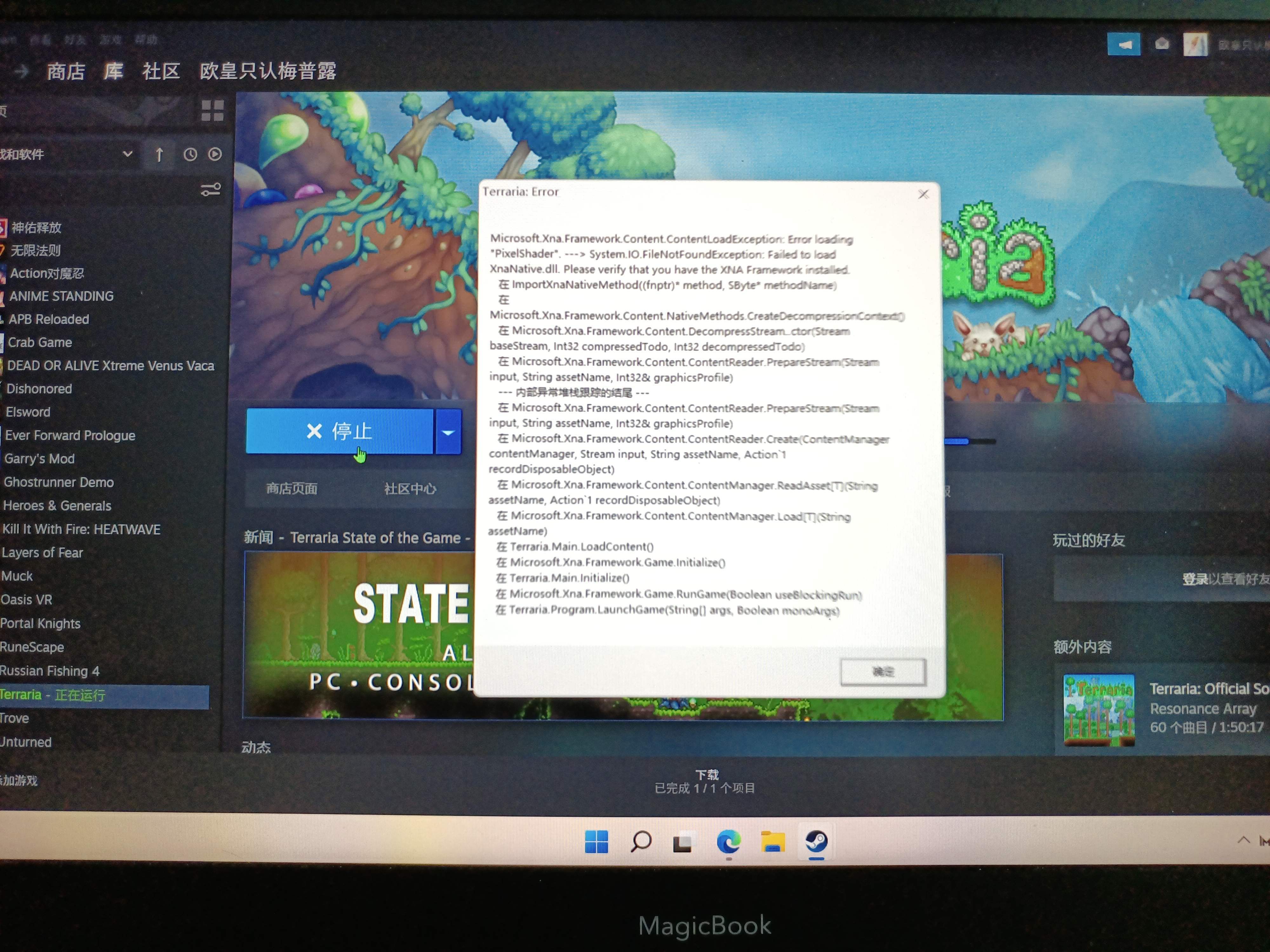Click the ready-to-play filter icon

(x=215, y=154)
